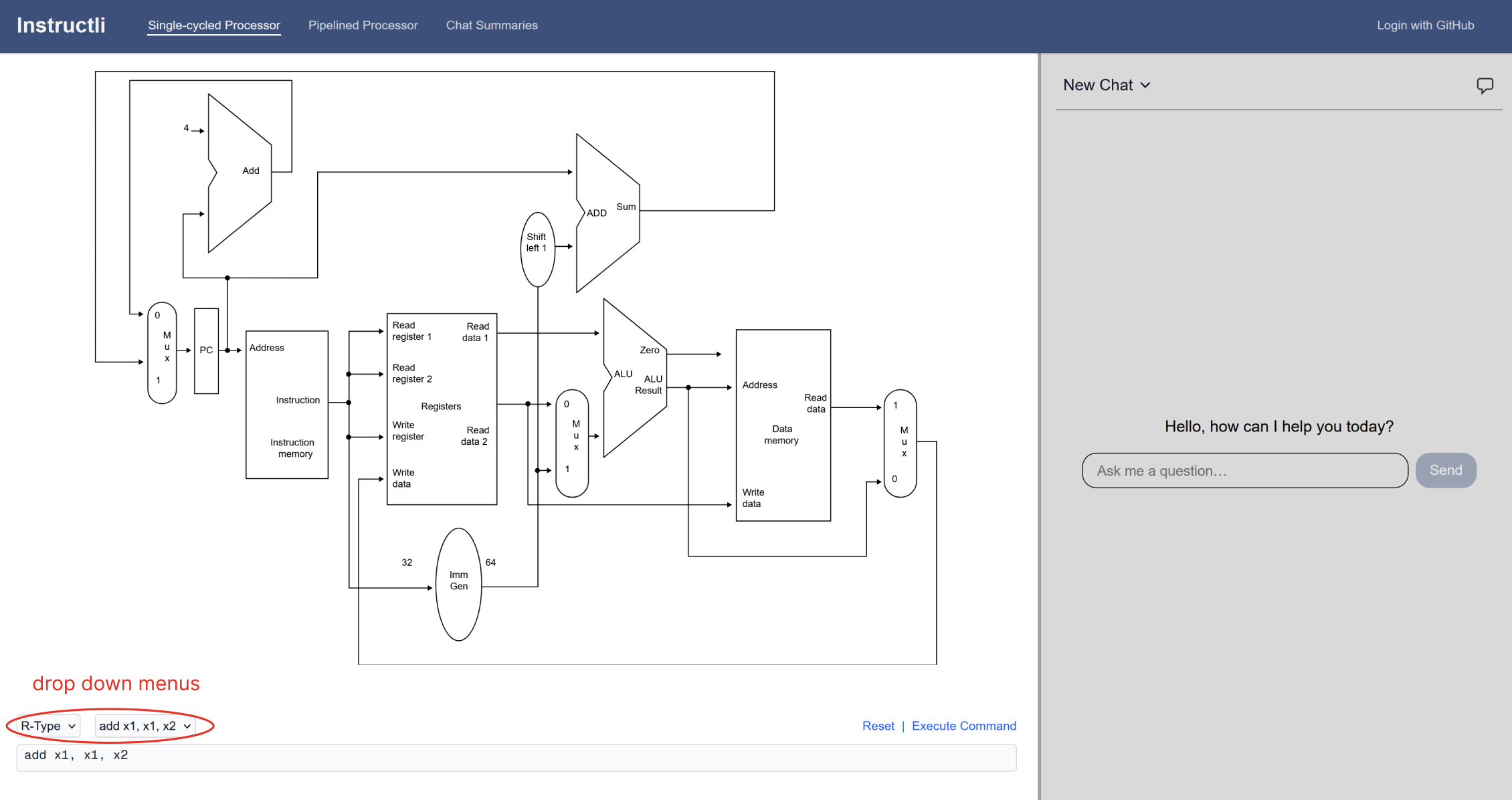The height and width of the screenshot is (800, 1512).
Task: Switch to Single-cycled Processor tab
Action: pyautogui.click(x=214, y=25)
